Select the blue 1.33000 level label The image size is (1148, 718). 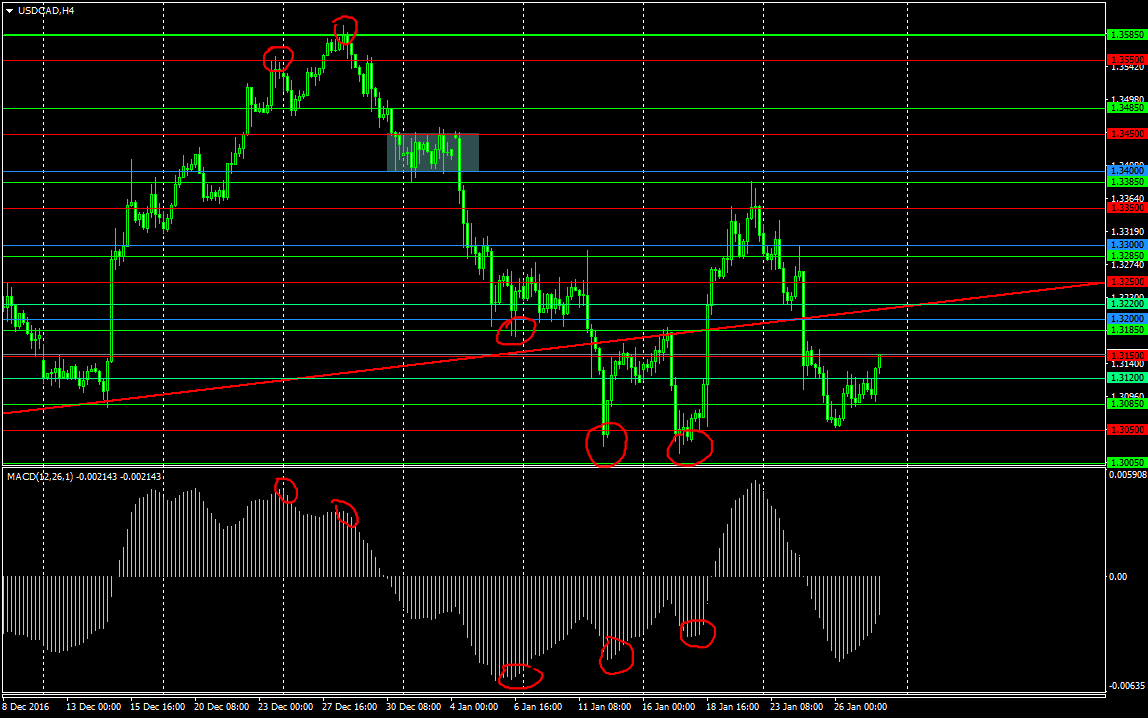tap(1127, 245)
